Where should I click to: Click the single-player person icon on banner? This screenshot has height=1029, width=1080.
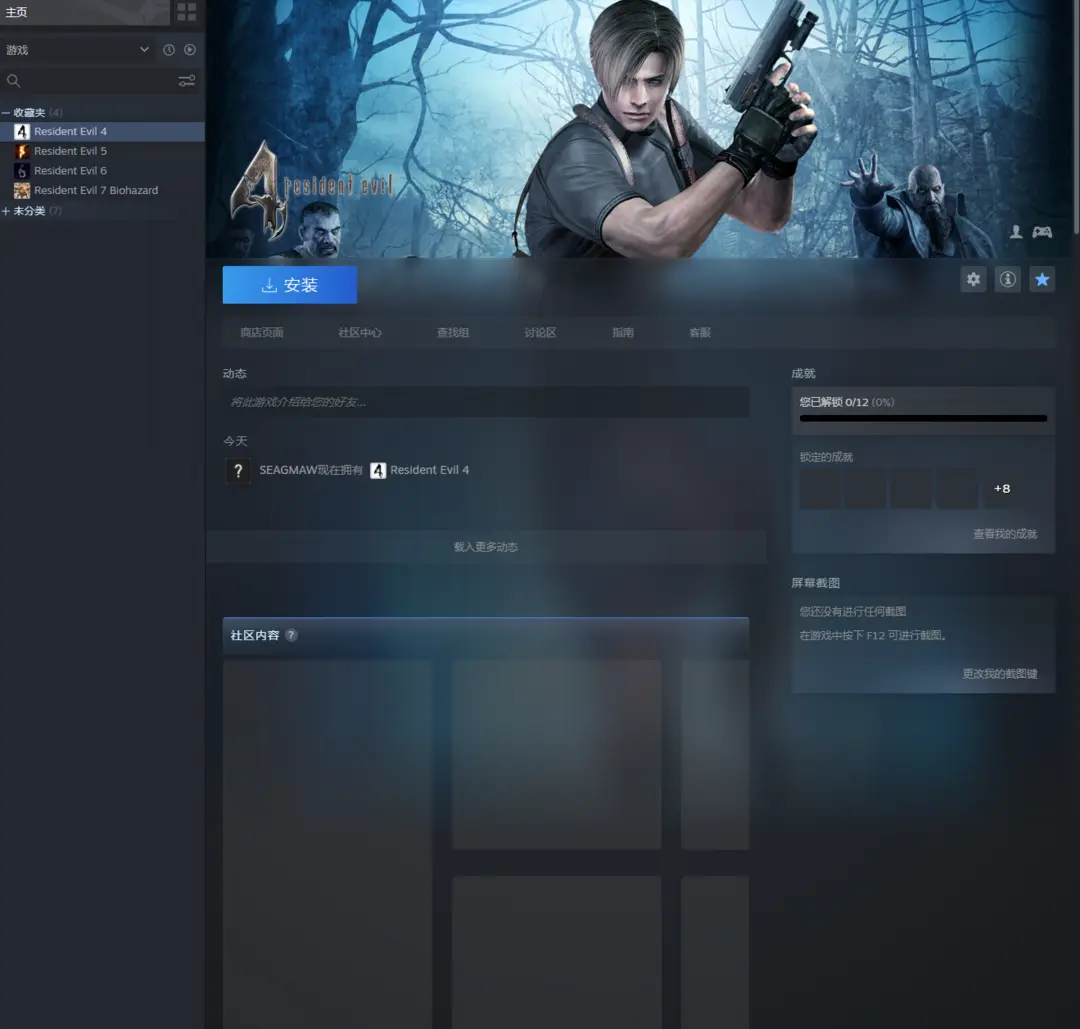click(1016, 232)
